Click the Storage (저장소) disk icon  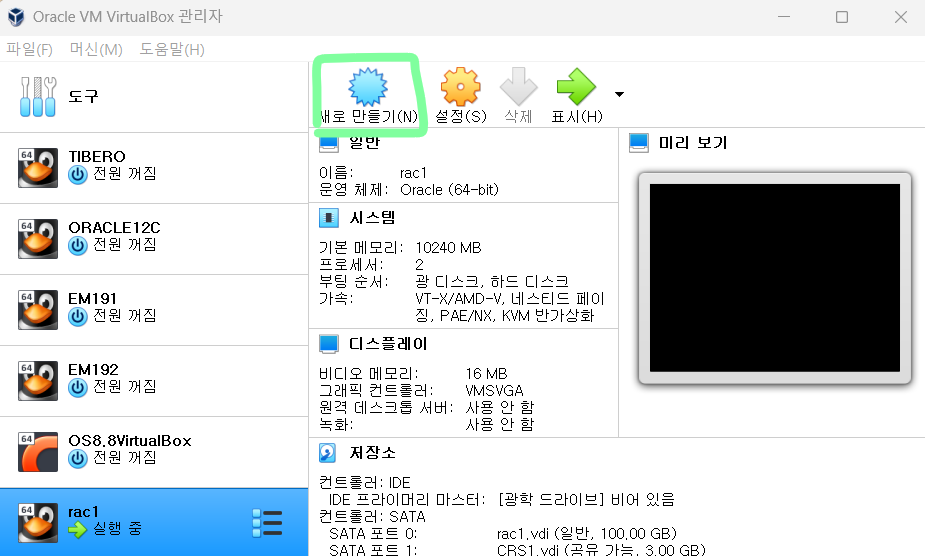(x=327, y=453)
